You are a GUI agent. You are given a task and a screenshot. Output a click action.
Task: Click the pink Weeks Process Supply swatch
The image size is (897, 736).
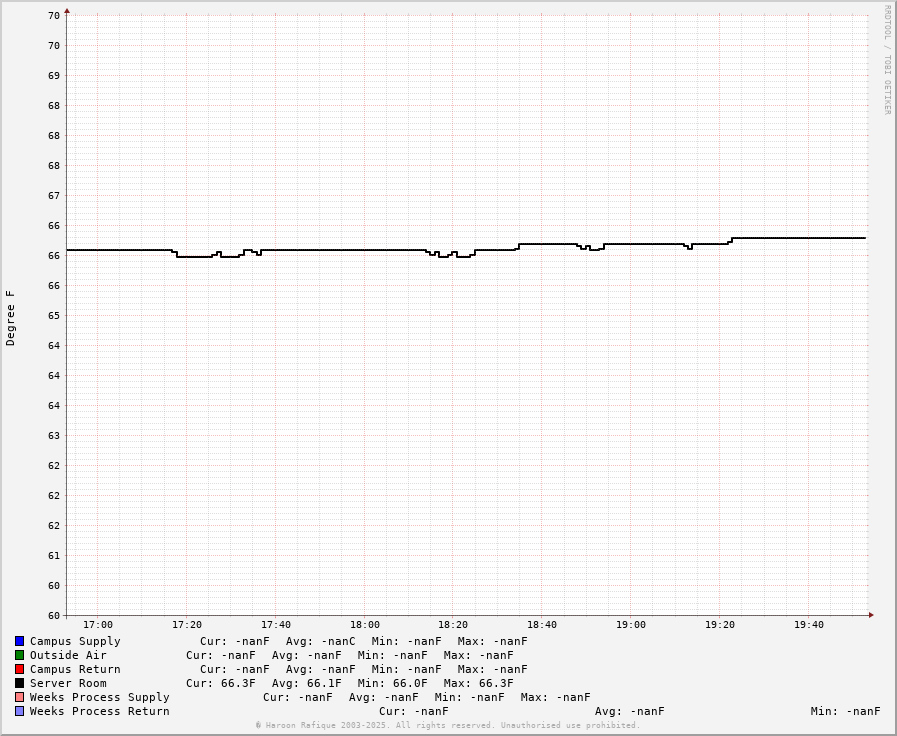coord(19,697)
